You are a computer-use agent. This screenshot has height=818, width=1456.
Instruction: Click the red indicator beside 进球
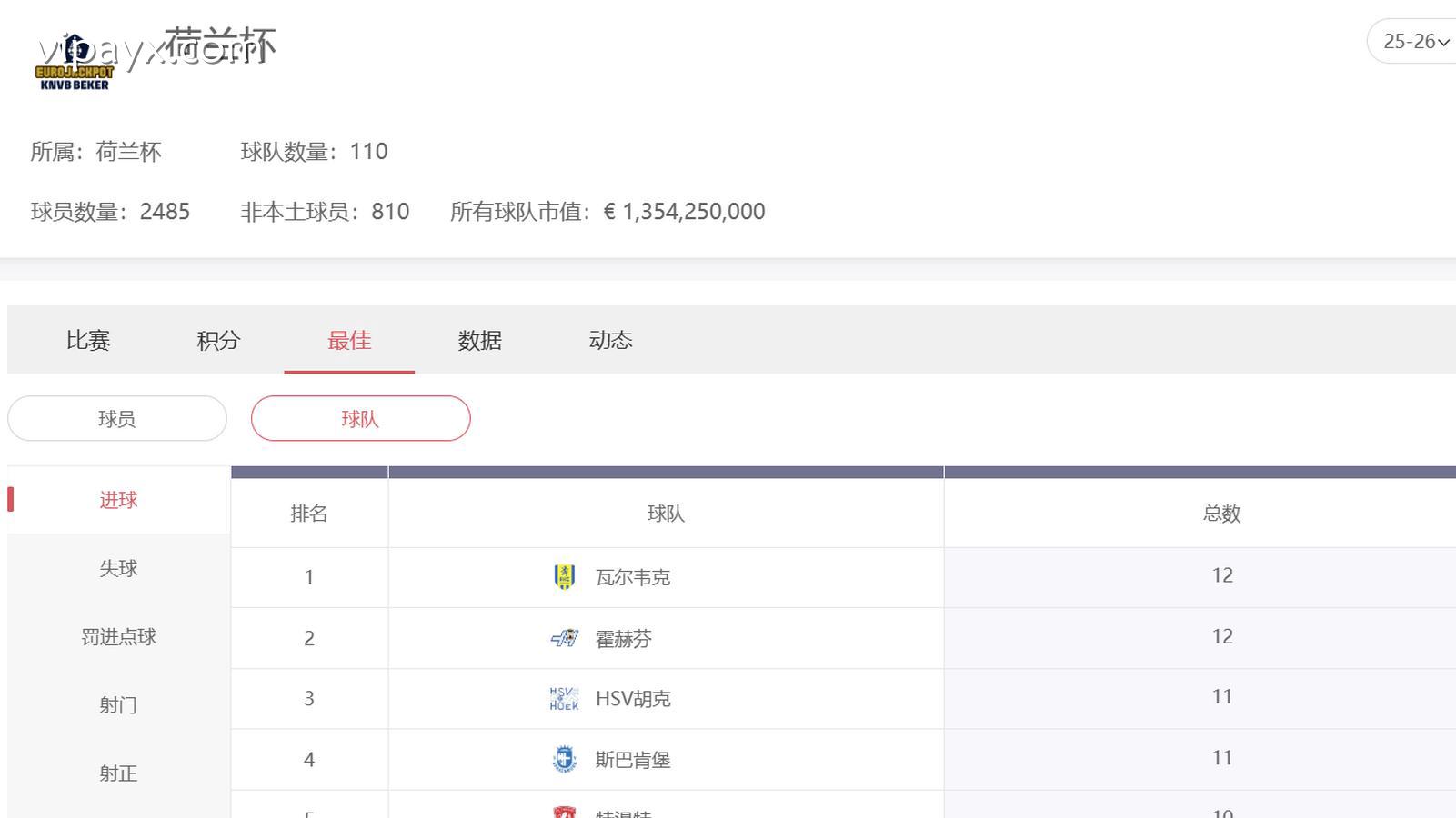tap(11, 499)
